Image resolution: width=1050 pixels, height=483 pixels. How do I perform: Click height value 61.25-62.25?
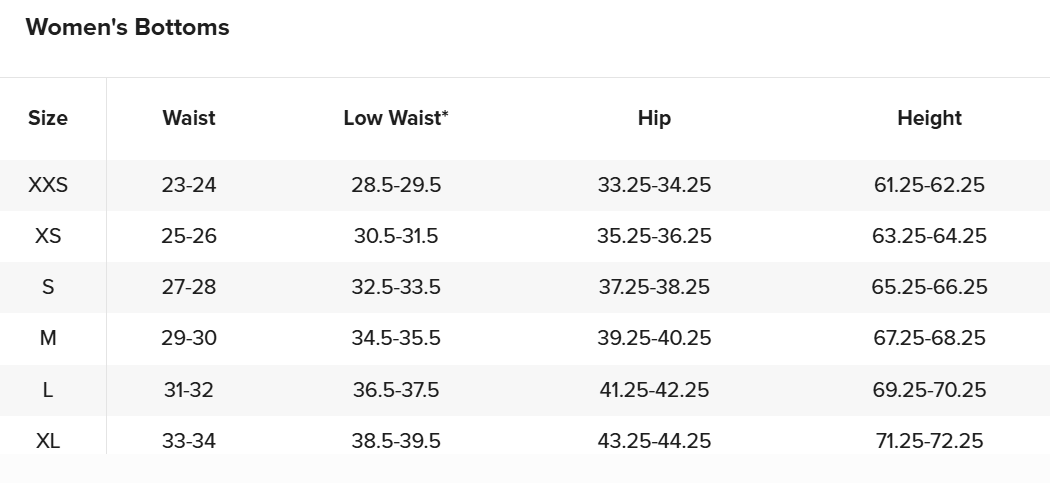click(929, 185)
